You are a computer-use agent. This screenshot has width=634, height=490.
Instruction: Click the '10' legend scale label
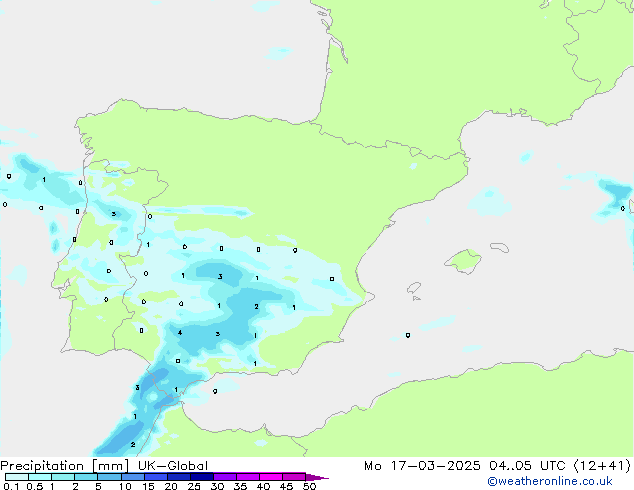[x=125, y=486]
